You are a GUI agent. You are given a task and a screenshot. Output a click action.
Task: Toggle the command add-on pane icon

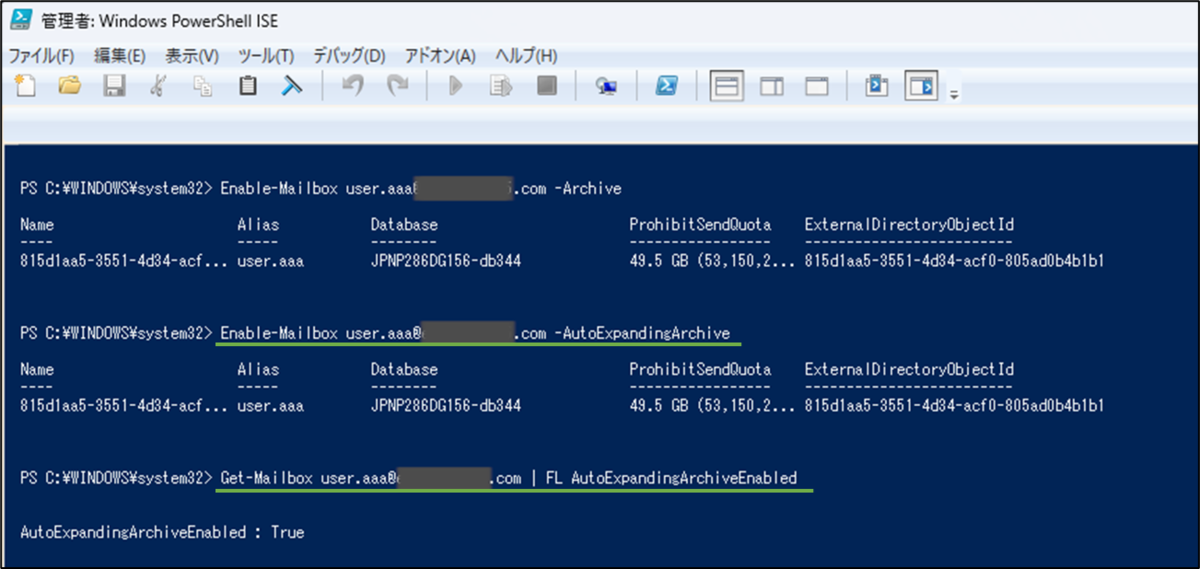[x=921, y=86]
